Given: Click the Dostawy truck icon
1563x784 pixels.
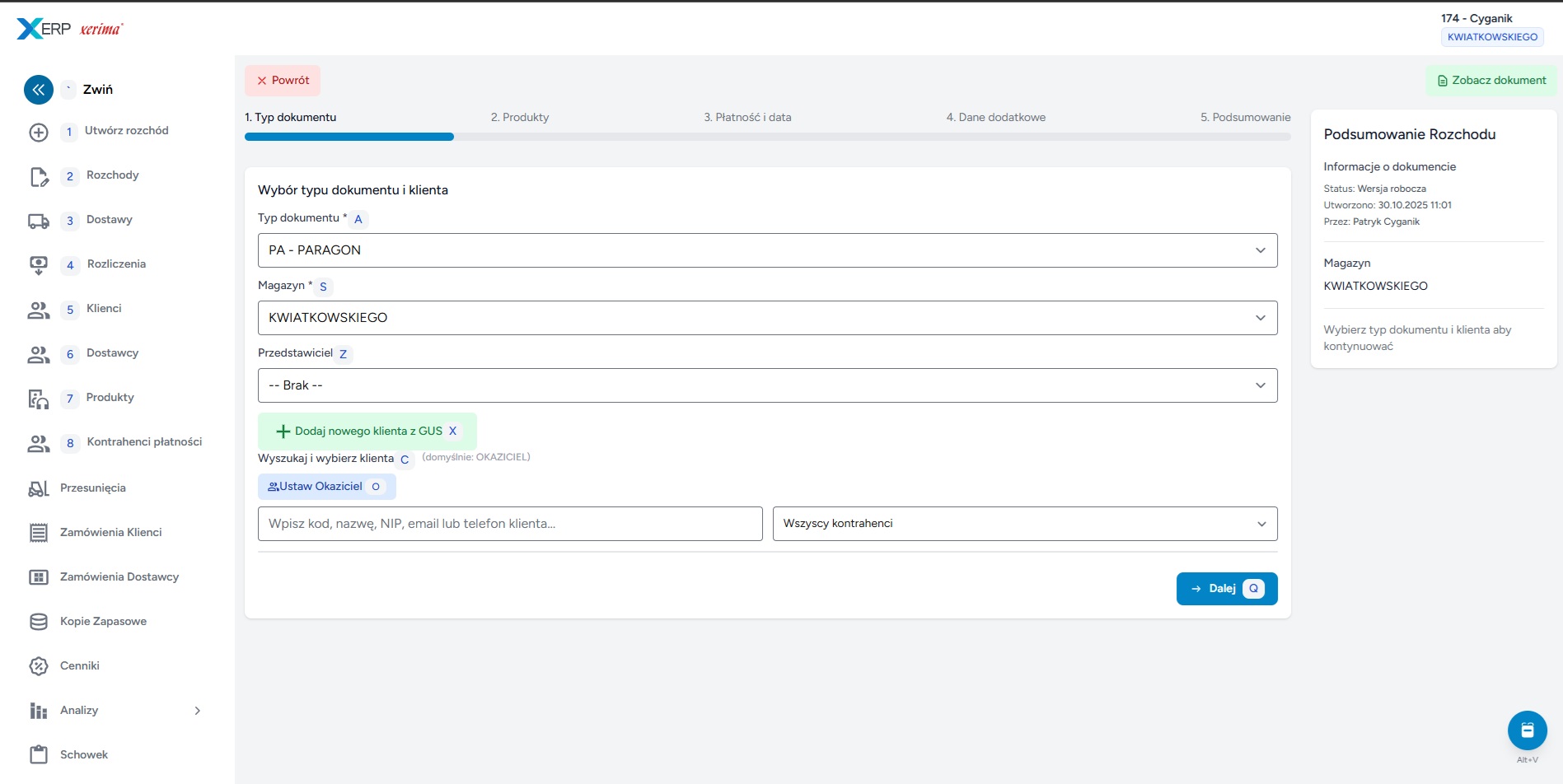Looking at the screenshot, I should pos(39,221).
